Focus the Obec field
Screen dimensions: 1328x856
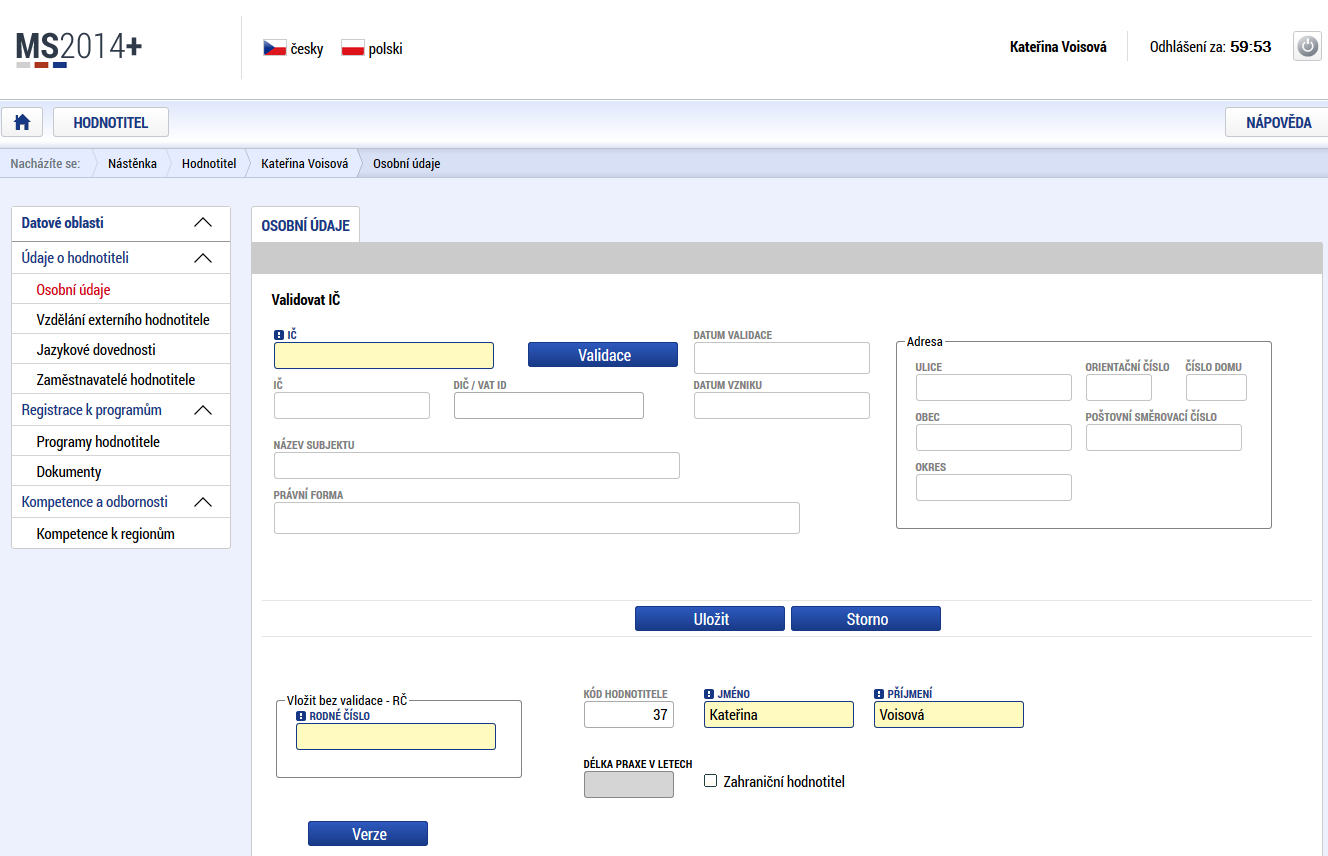point(994,437)
